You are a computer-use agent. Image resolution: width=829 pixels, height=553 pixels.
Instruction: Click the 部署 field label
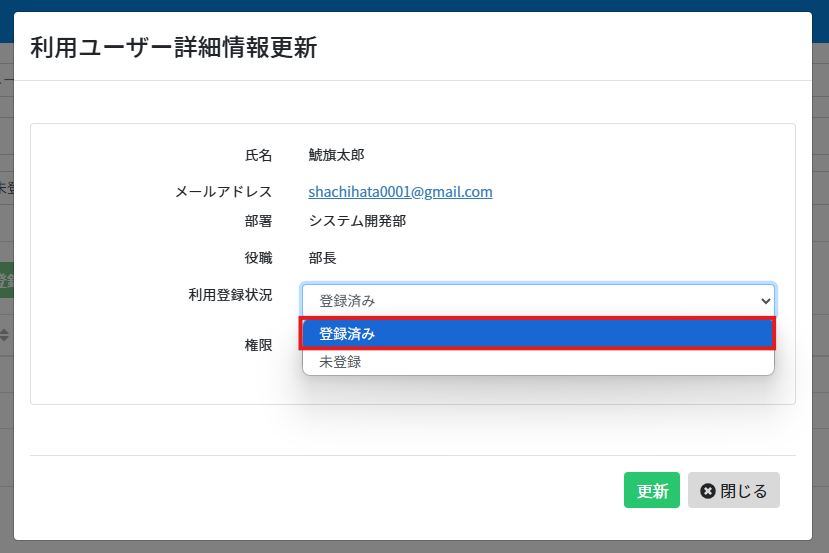258,221
